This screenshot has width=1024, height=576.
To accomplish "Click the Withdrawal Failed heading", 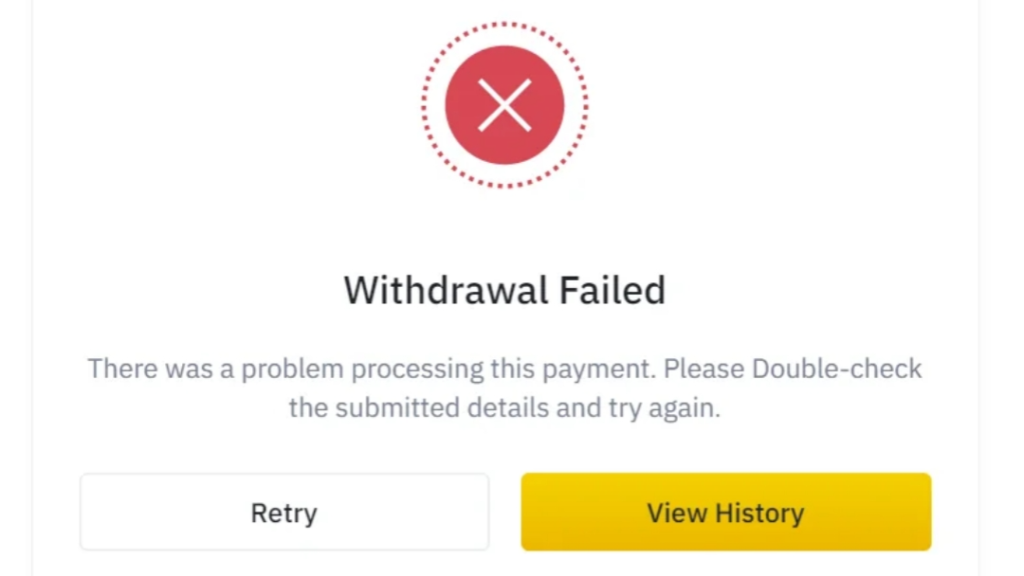I will [x=505, y=290].
